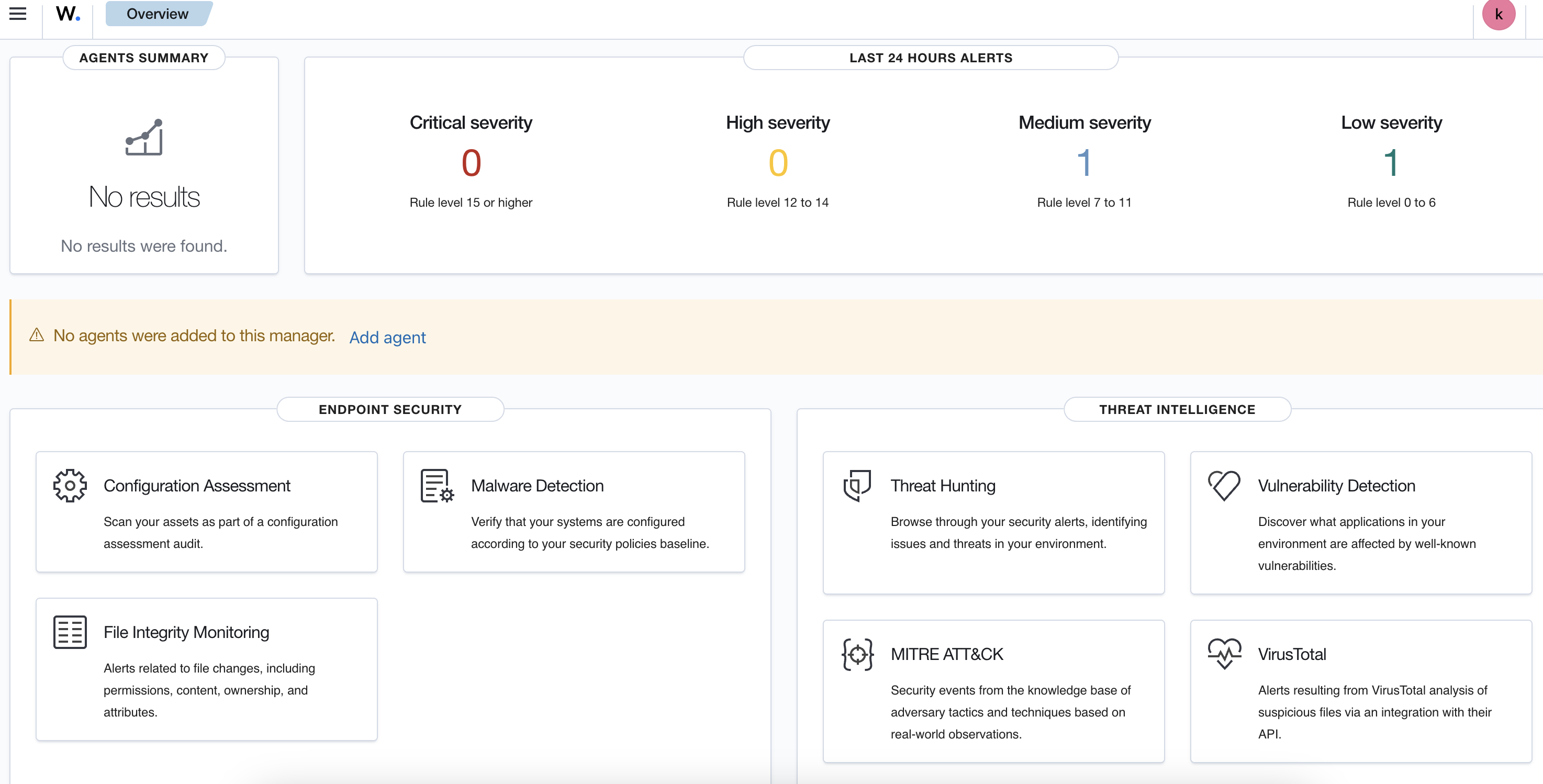
Task: Select the Overview breadcrumb tab
Action: click(157, 14)
